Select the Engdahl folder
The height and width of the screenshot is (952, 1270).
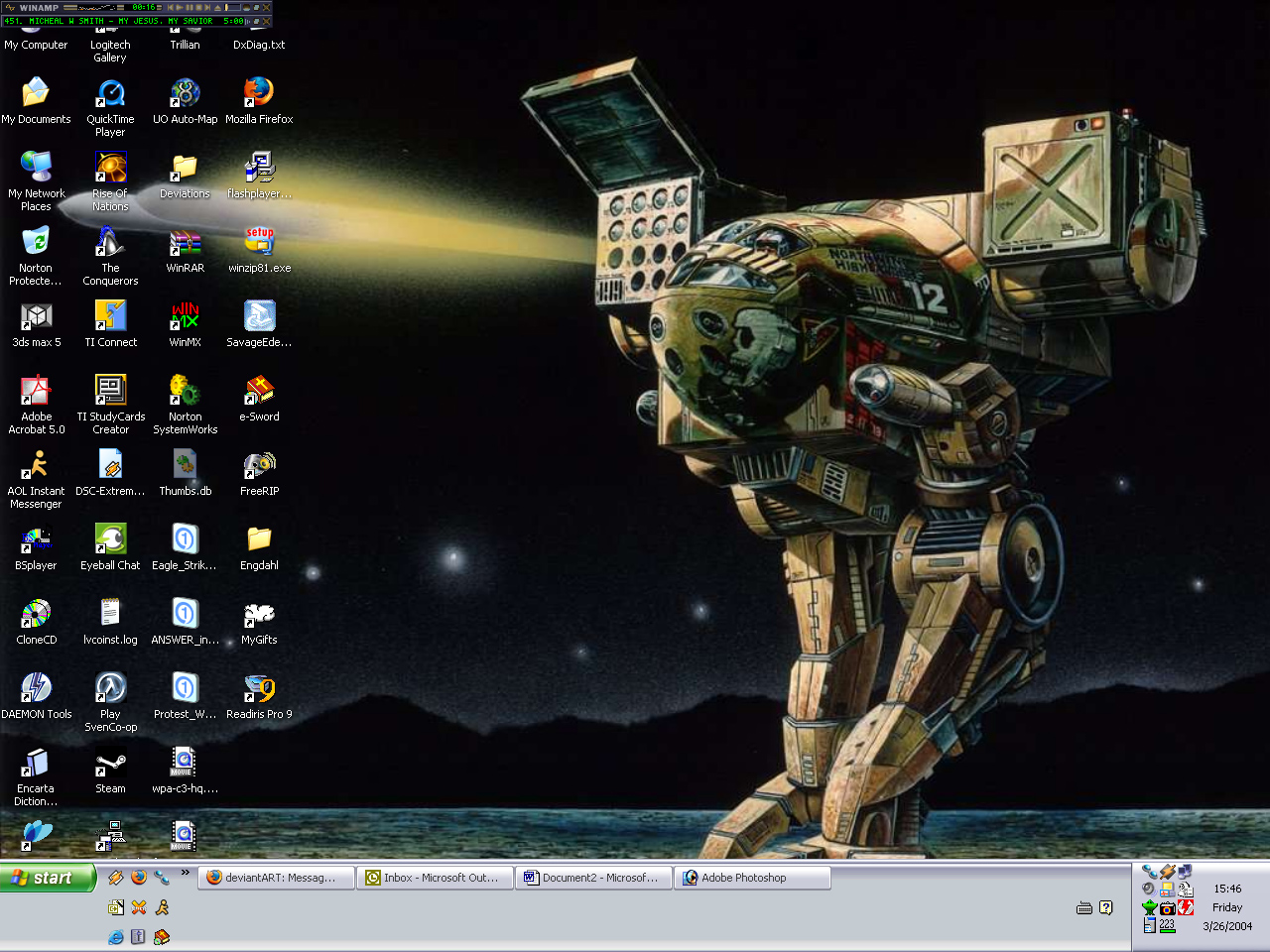tap(259, 547)
